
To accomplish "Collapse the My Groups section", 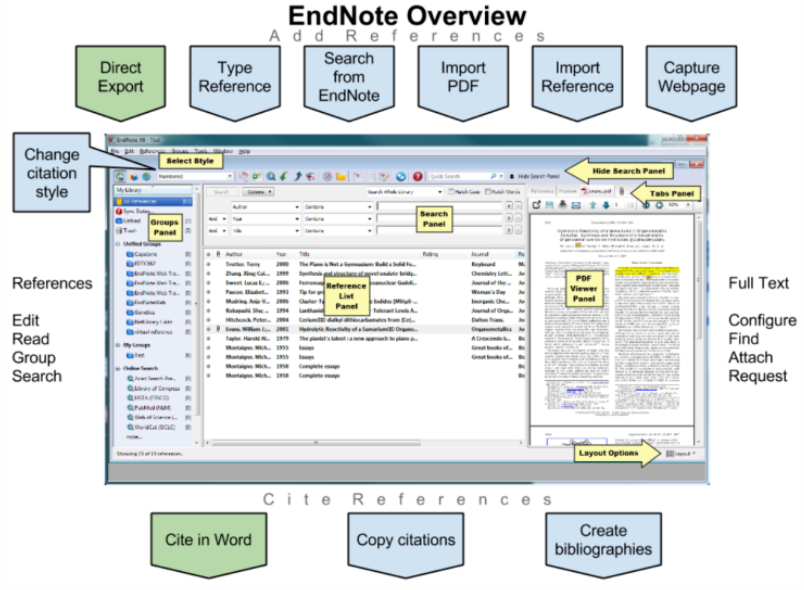I will click(x=118, y=345).
